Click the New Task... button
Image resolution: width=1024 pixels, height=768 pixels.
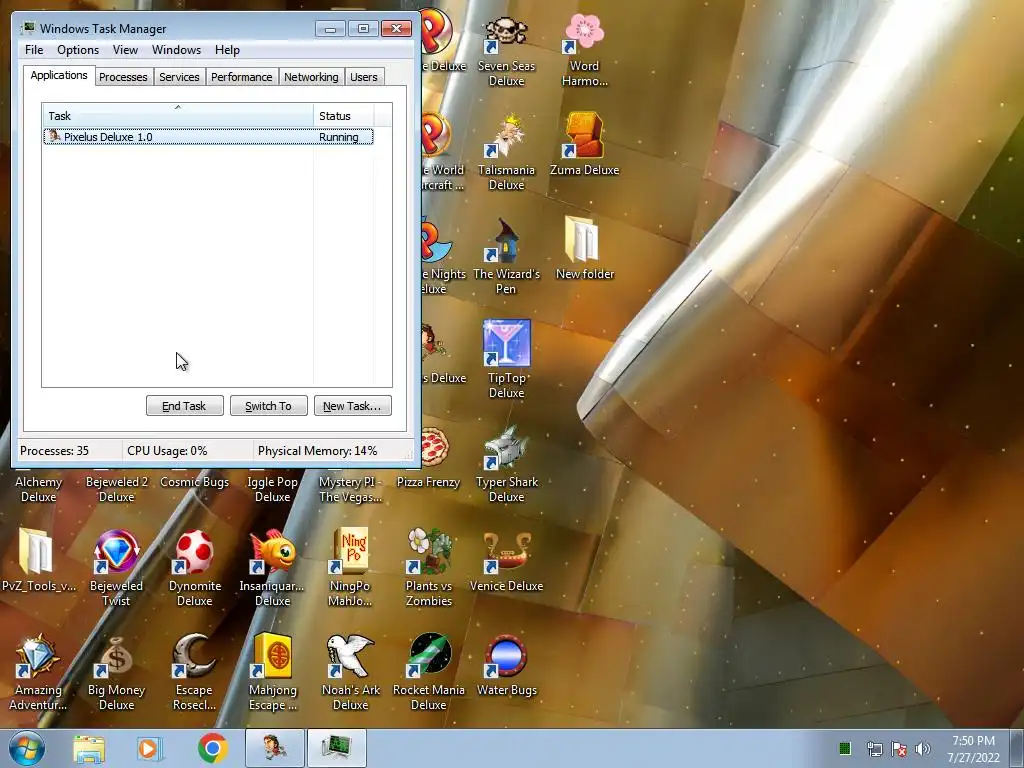point(352,406)
